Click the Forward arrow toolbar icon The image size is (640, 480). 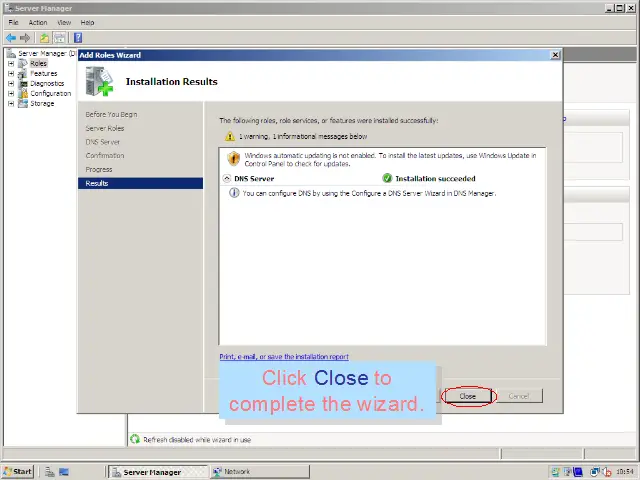[25, 38]
